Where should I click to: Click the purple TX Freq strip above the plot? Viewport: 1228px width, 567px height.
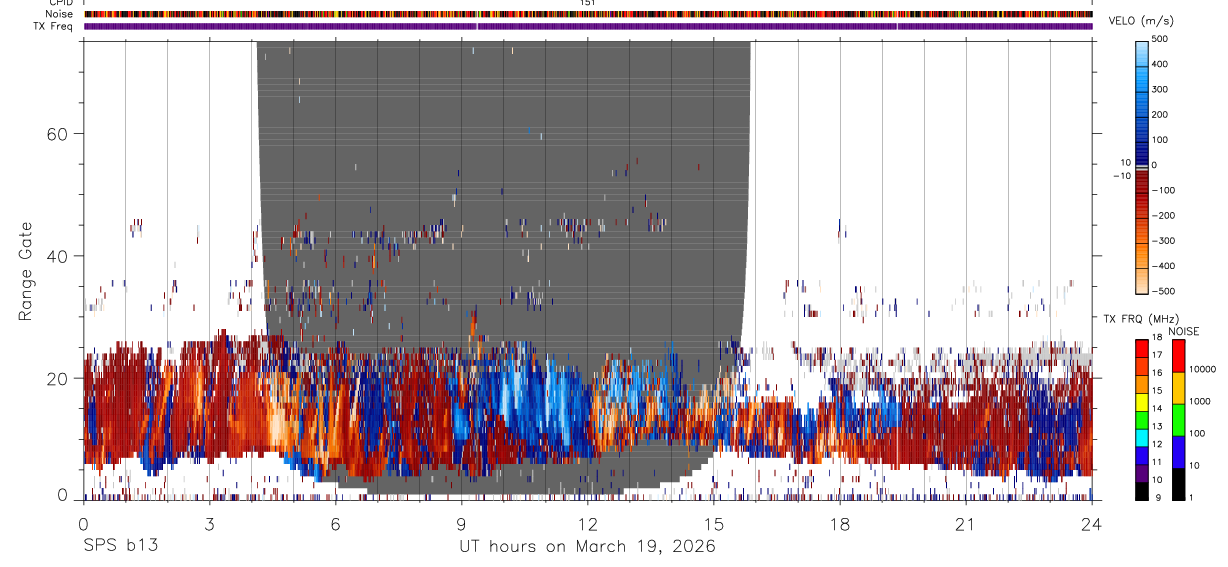click(x=588, y=26)
